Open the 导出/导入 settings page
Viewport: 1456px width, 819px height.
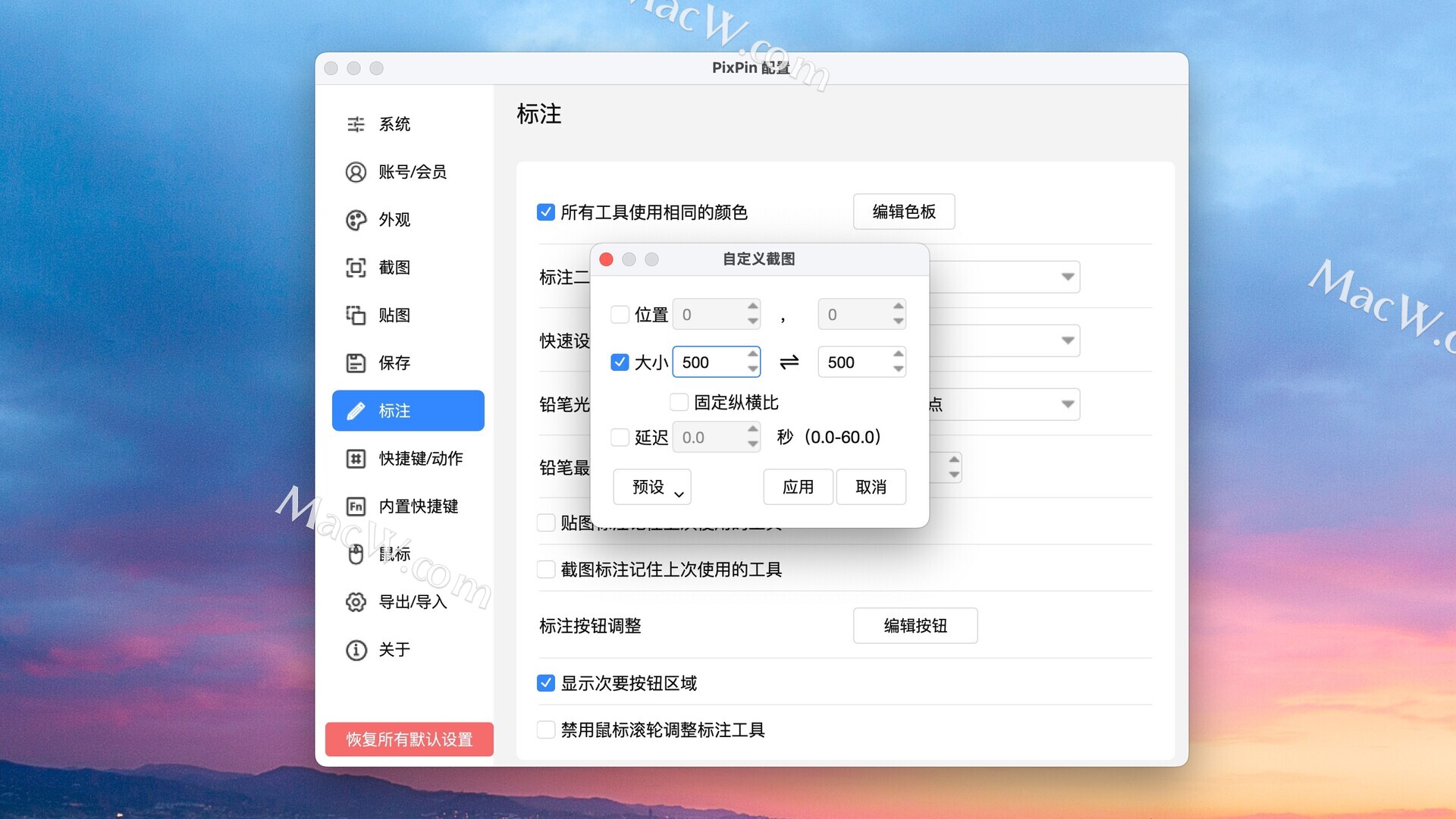[x=412, y=602]
